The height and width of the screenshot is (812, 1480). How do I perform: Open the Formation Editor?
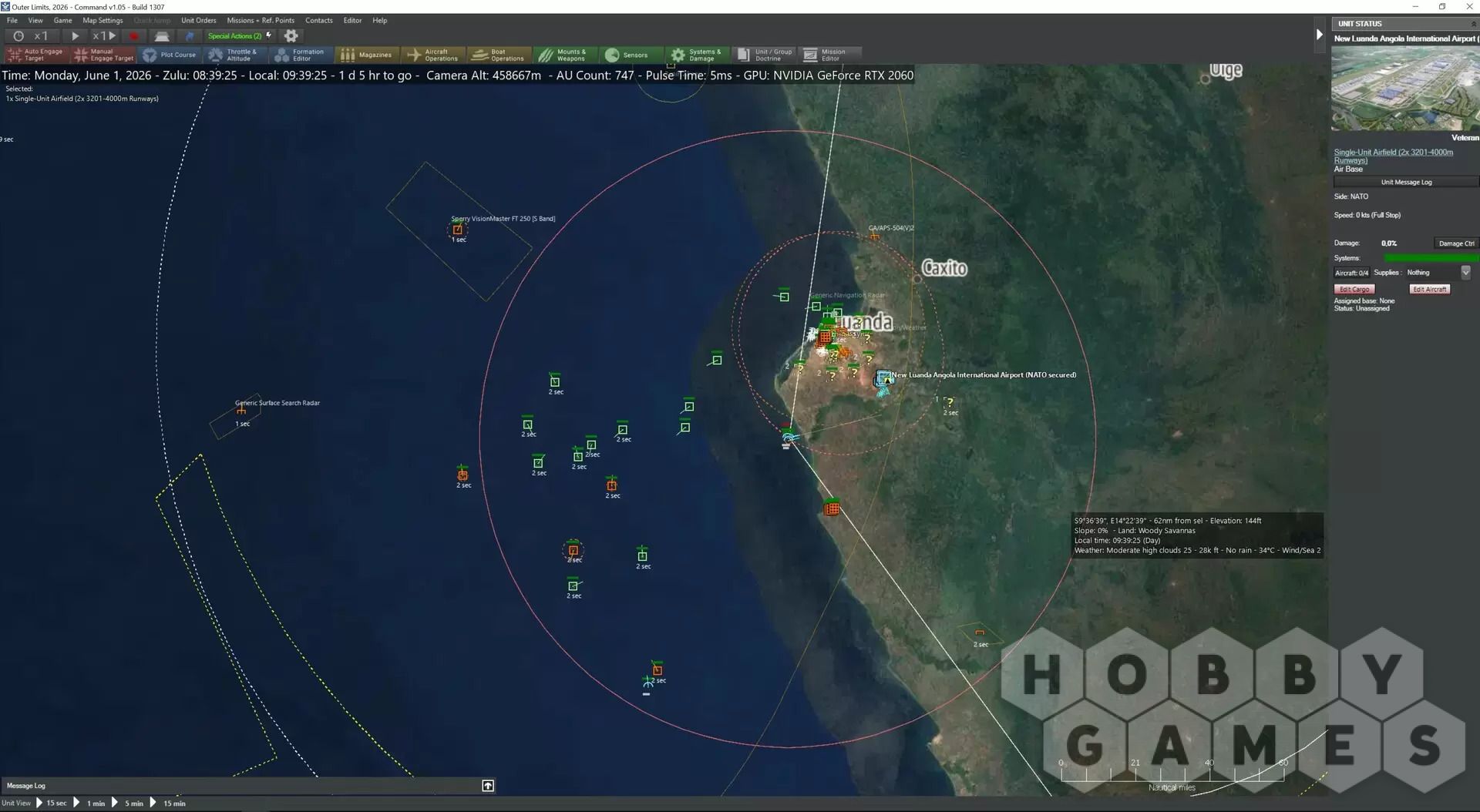coord(301,55)
